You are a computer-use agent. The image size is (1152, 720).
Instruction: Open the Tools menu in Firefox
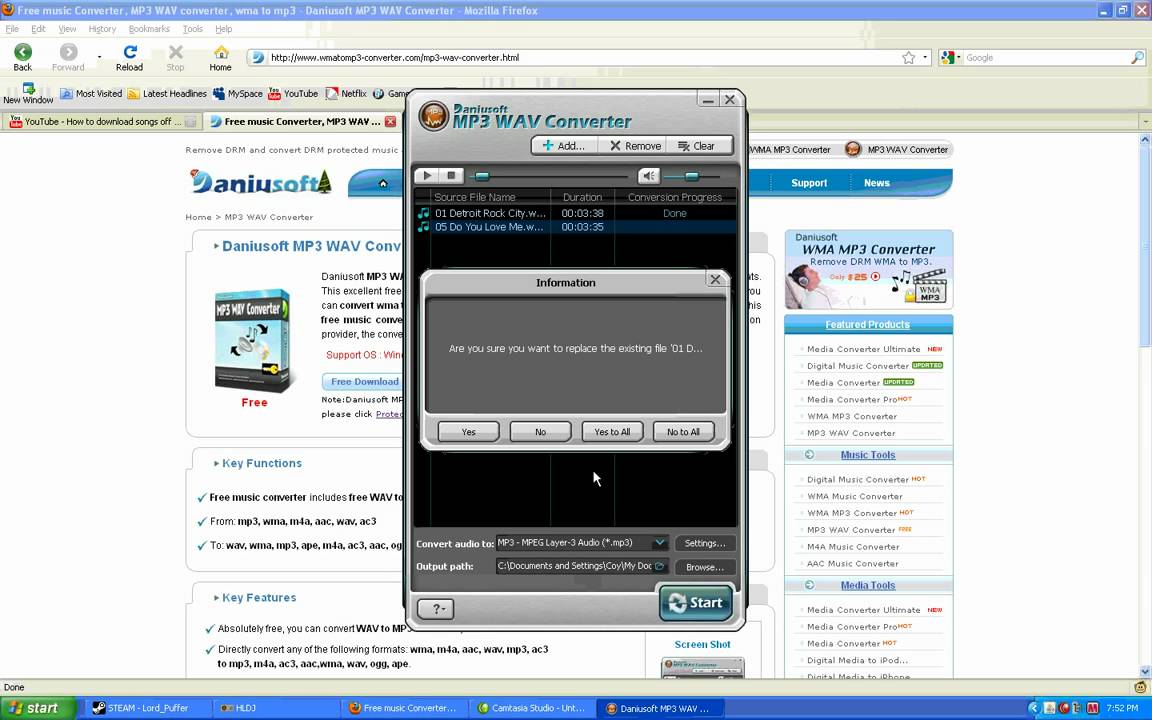[x=192, y=29]
